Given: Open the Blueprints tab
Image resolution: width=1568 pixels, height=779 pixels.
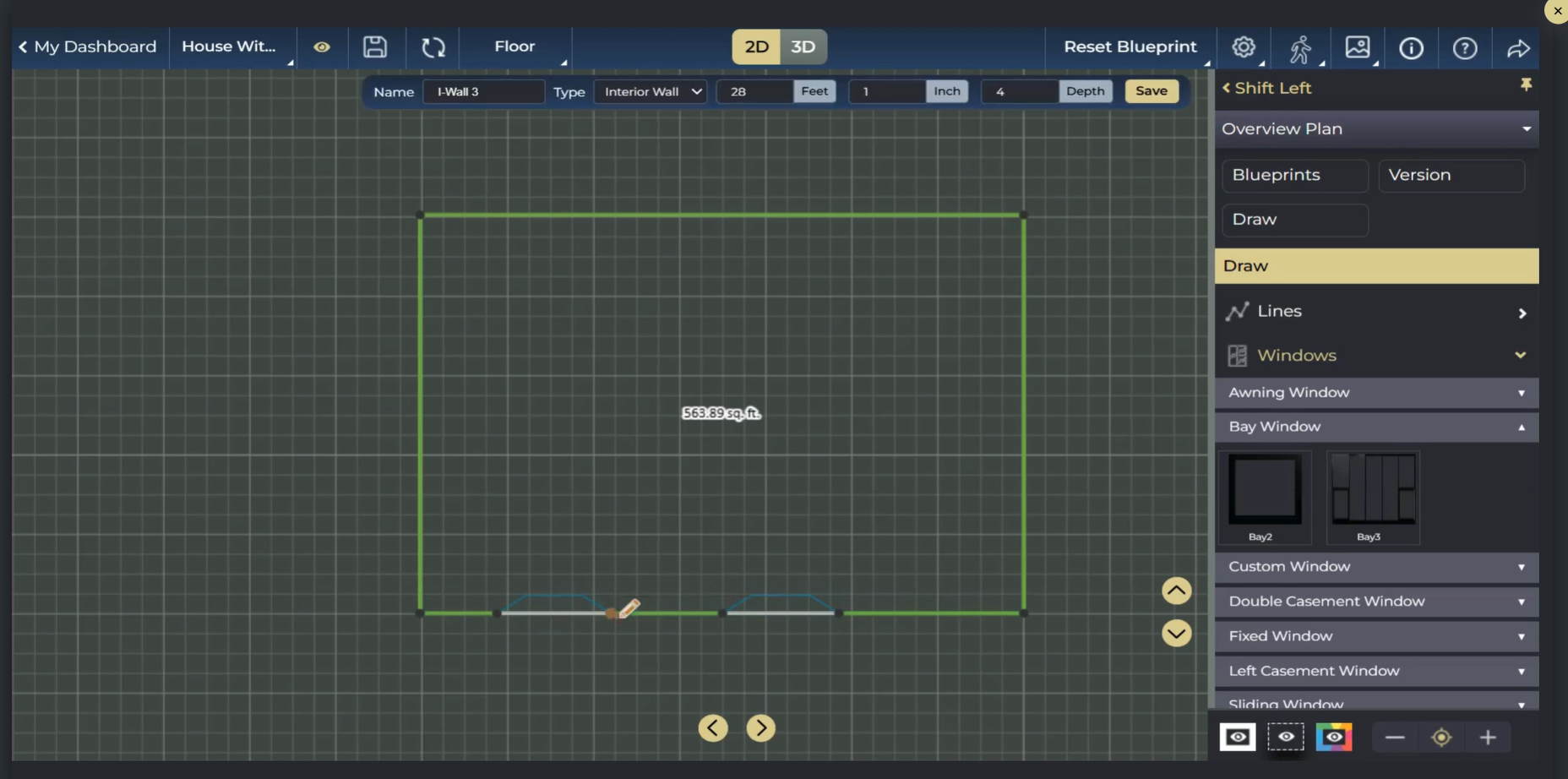Looking at the screenshot, I should click(x=1295, y=176).
